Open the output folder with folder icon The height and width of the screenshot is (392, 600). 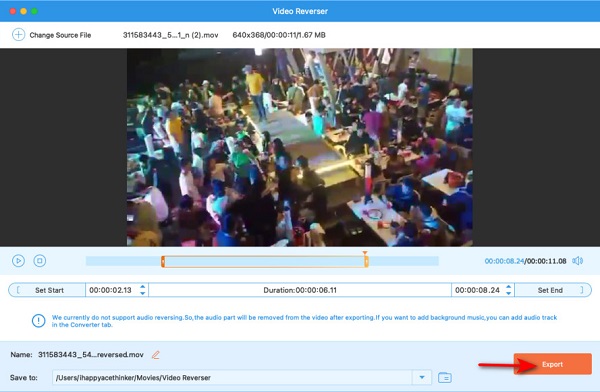point(445,377)
